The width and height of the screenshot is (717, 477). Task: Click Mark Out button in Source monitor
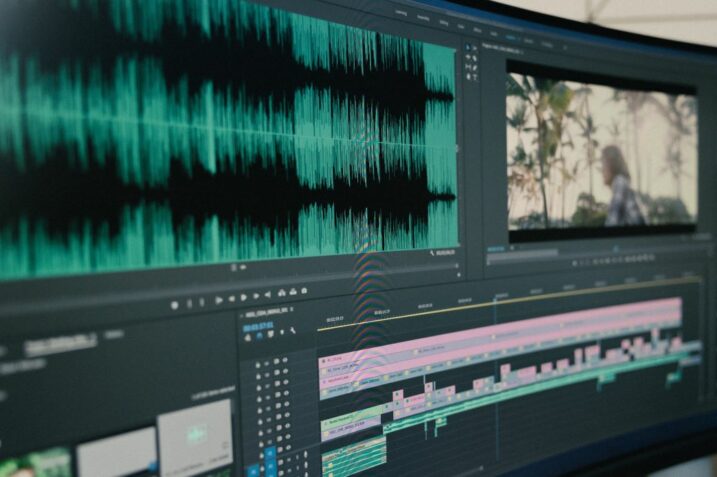pos(202,302)
